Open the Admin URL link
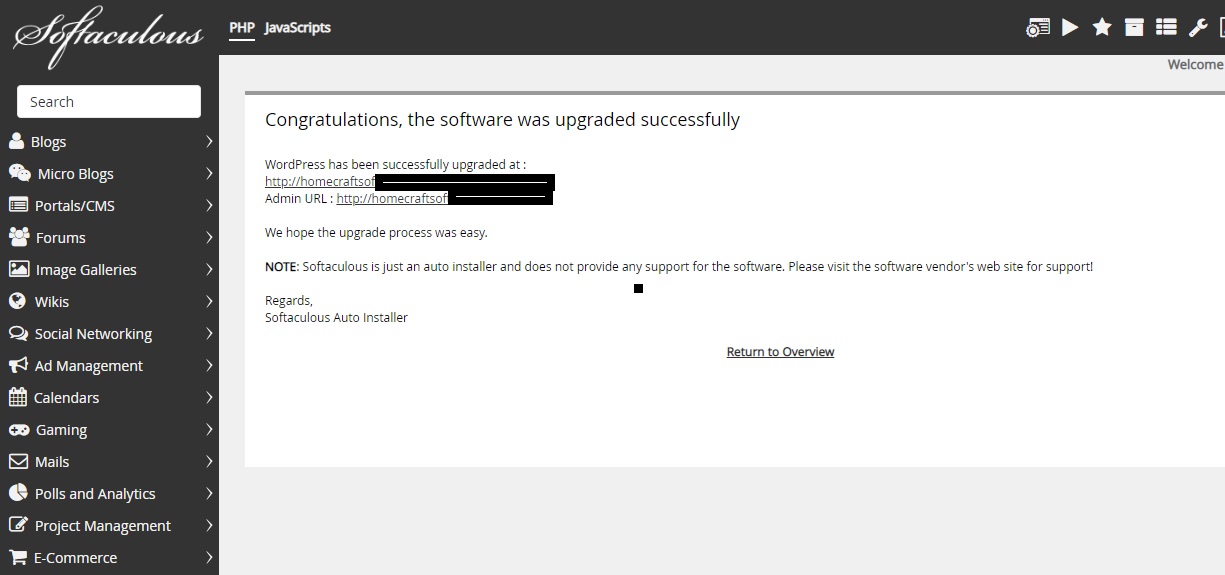The width and height of the screenshot is (1225, 575). [x=391, y=198]
